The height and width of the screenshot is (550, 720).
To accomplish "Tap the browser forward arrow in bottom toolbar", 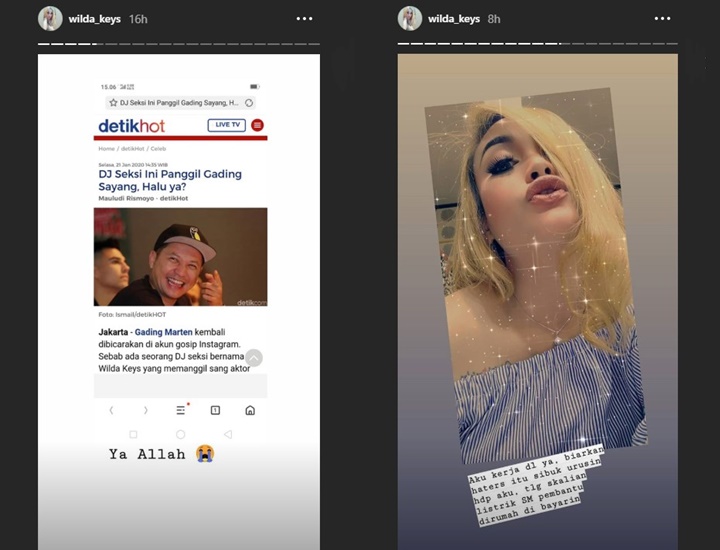I will (x=146, y=410).
